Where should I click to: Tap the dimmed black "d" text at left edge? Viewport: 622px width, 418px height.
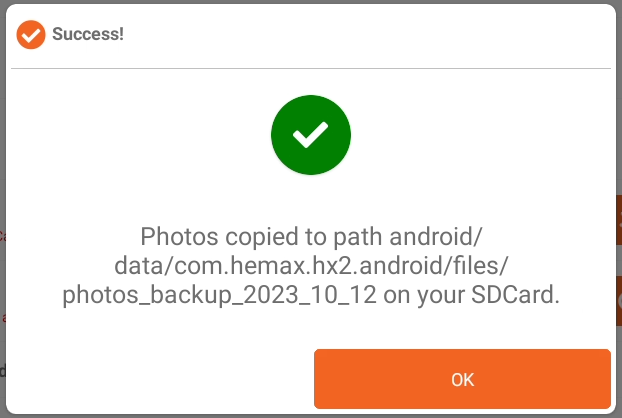2,371
